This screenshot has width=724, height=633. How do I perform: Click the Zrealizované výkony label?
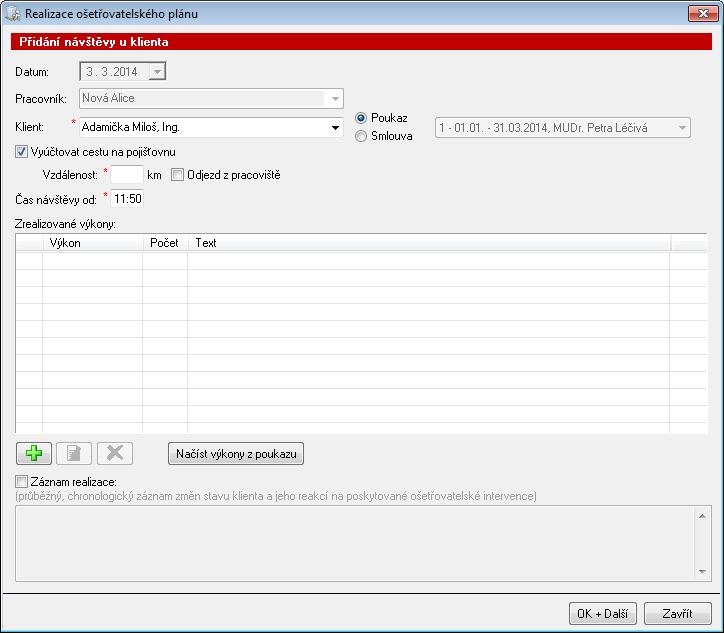point(65,224)
